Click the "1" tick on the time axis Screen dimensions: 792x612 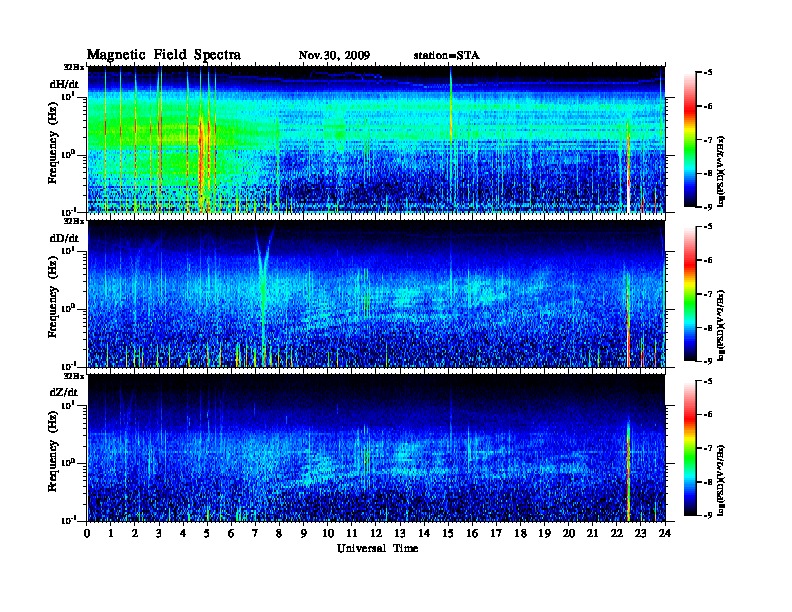pyautogui.click(x=112, y=534)
